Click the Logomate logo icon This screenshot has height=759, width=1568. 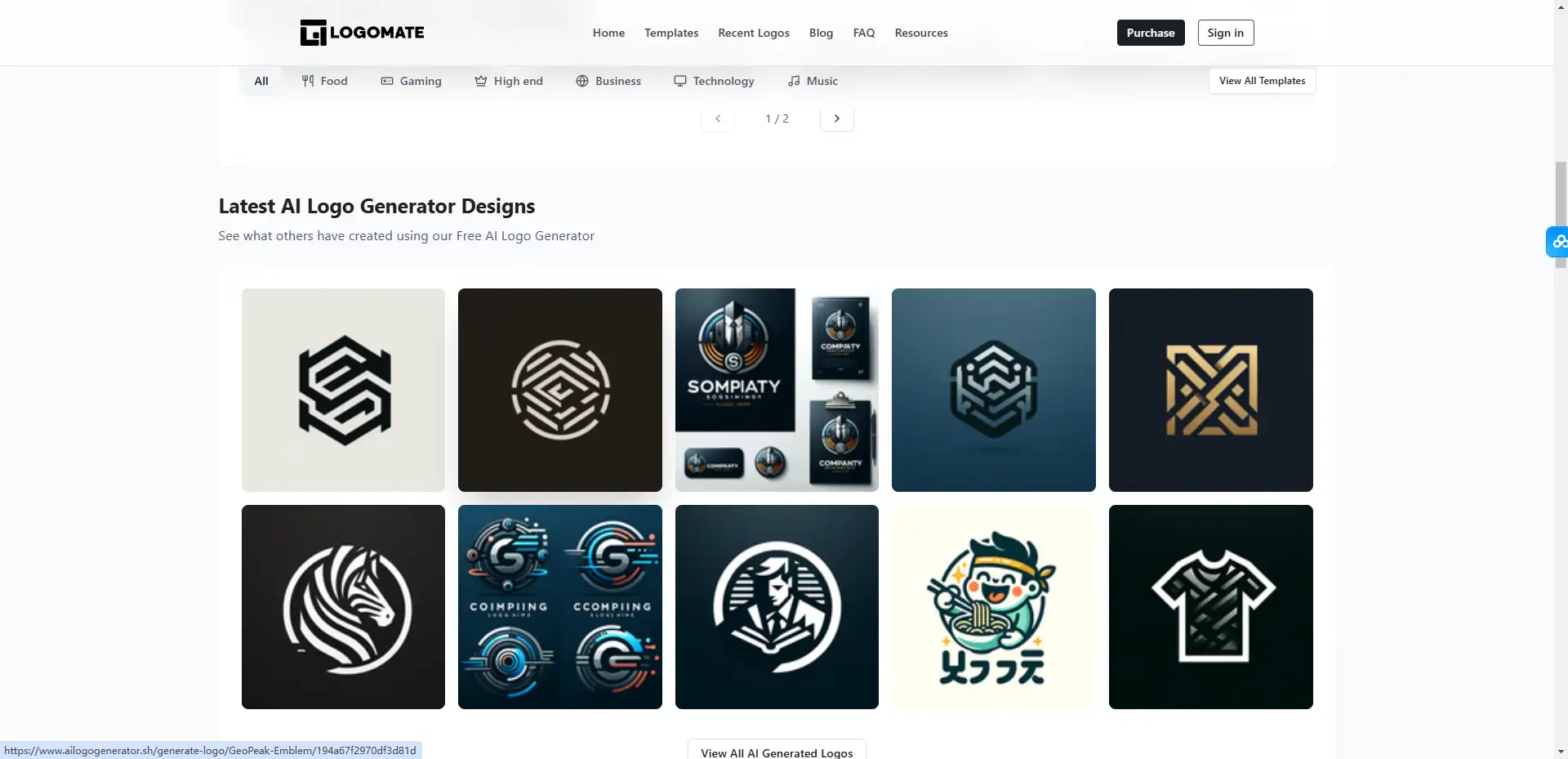314,33
